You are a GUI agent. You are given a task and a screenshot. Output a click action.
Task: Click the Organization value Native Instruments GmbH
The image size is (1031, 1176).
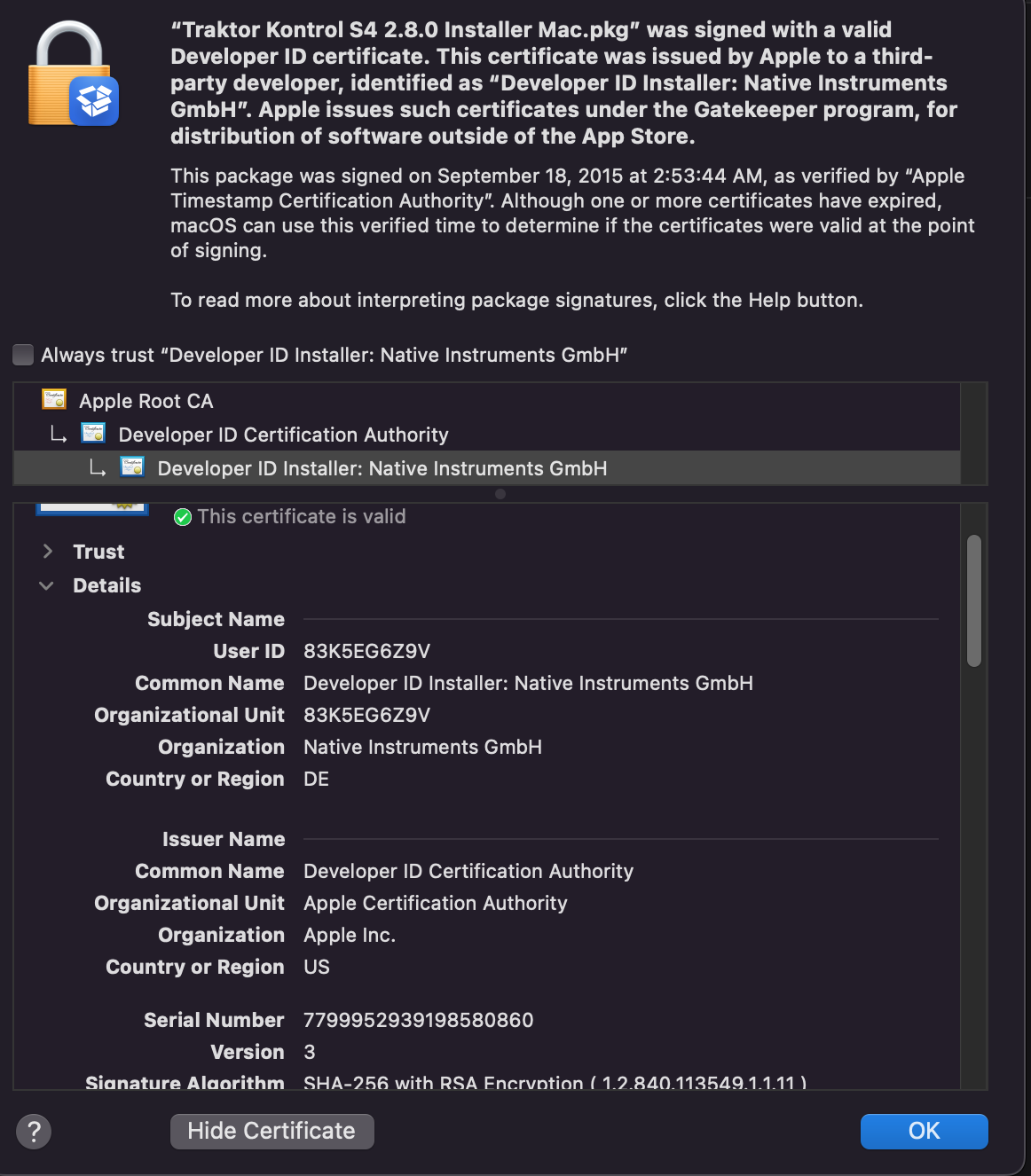(422, 747)
